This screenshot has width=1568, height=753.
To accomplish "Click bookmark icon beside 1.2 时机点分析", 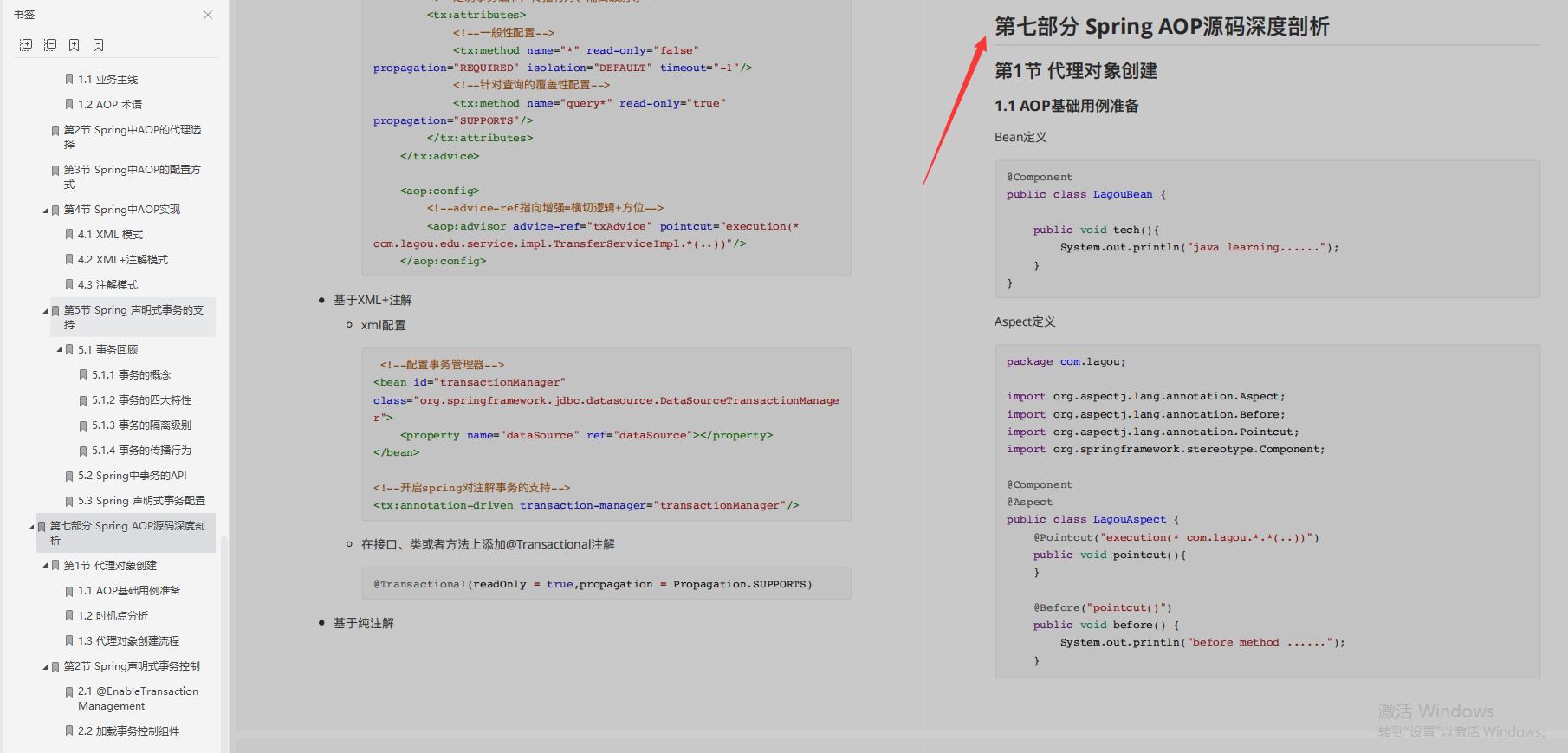I will pyautogui.click(x=69, y=616).
